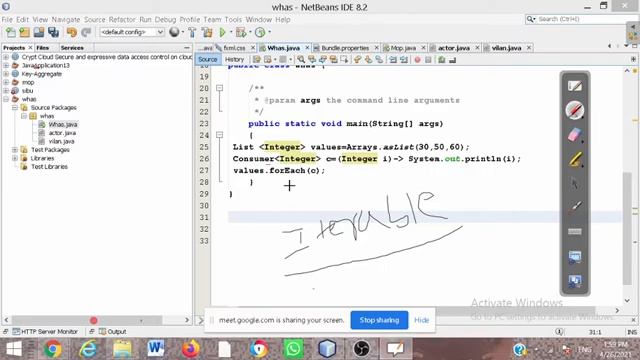Expand the mop project node
The width and height of the screenshot is (640, 360).
[x=6, y=82]
